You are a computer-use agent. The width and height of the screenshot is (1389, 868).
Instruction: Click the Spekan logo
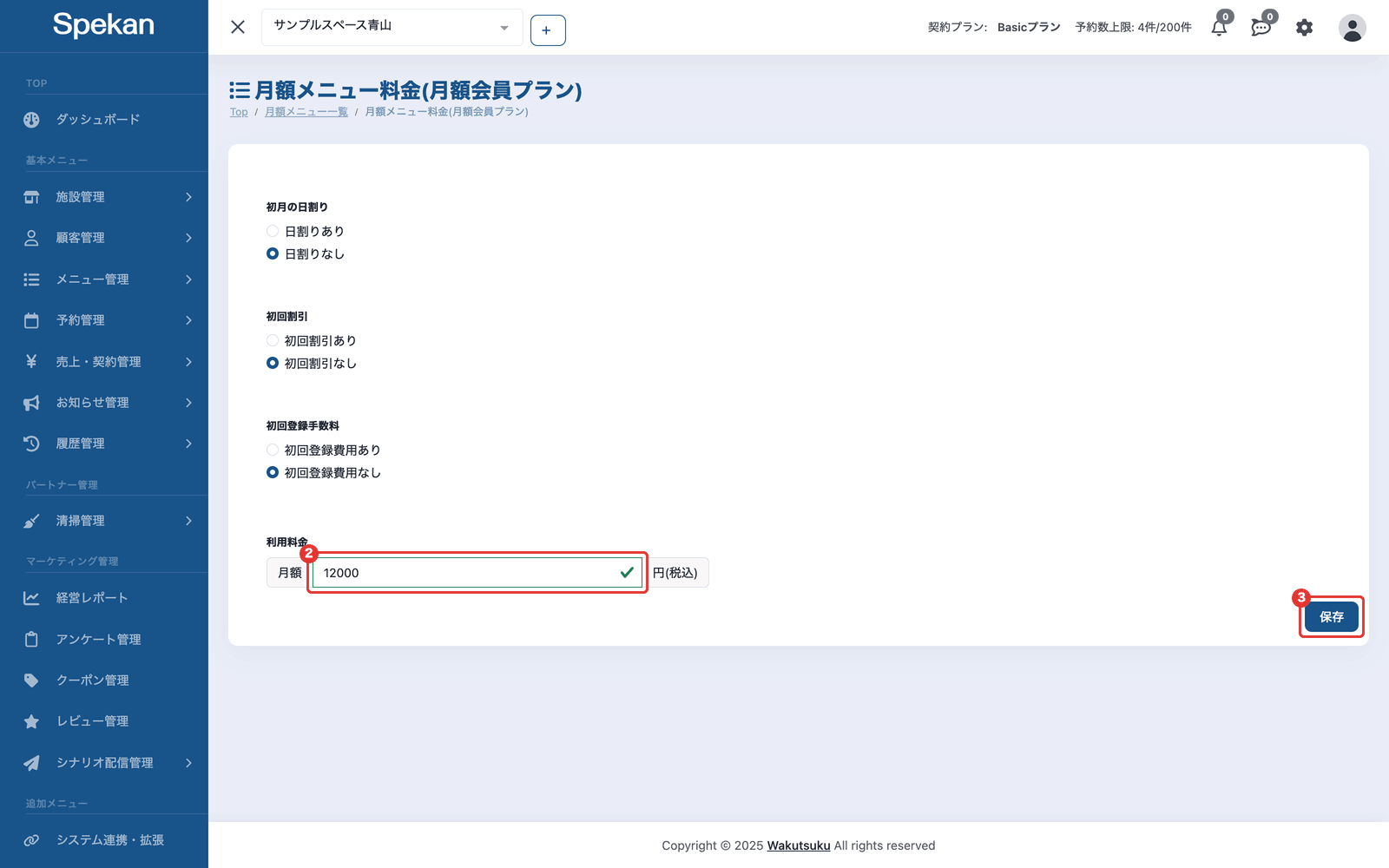click(103, 25)
